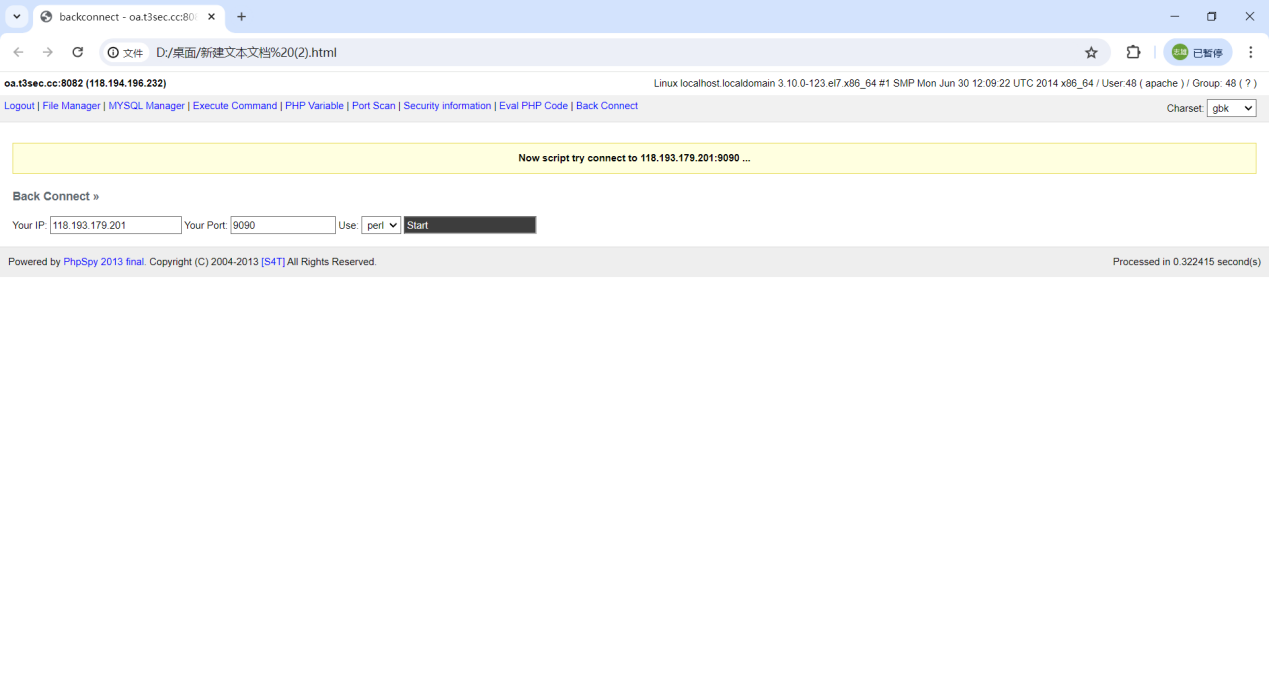1269x681 pixels.
Task: Click the Start button
Action: click(x=470, y=225)
